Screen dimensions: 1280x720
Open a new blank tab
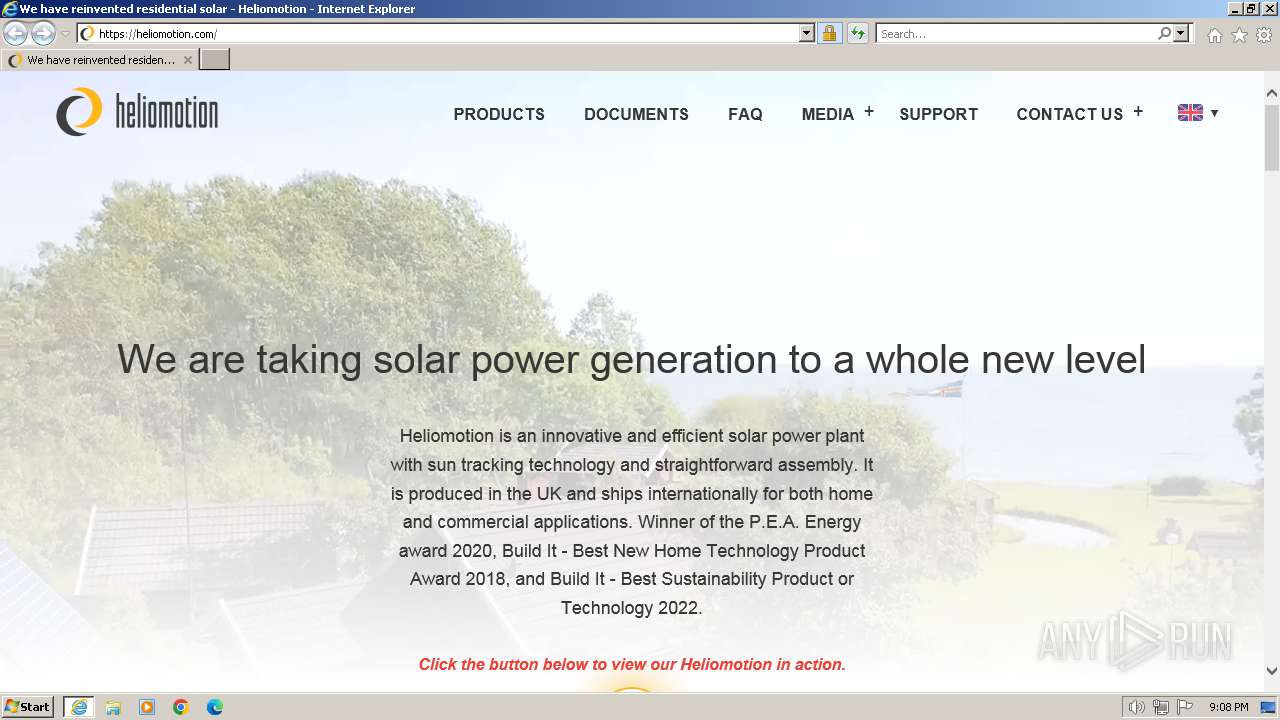pos(215,60)
